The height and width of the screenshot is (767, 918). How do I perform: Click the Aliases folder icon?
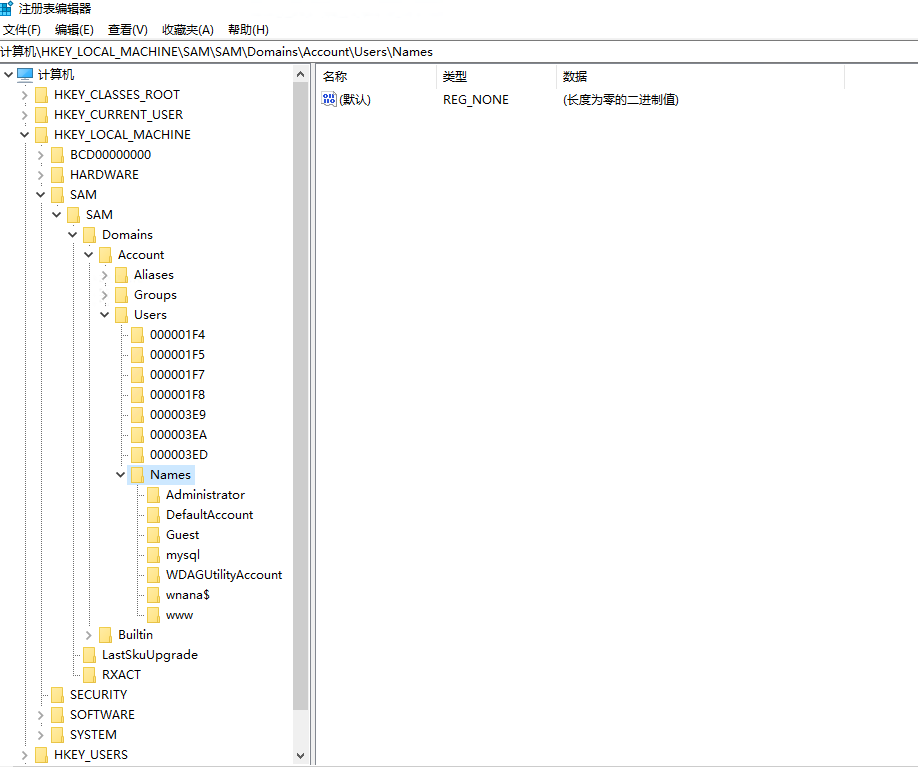[122, 275]
